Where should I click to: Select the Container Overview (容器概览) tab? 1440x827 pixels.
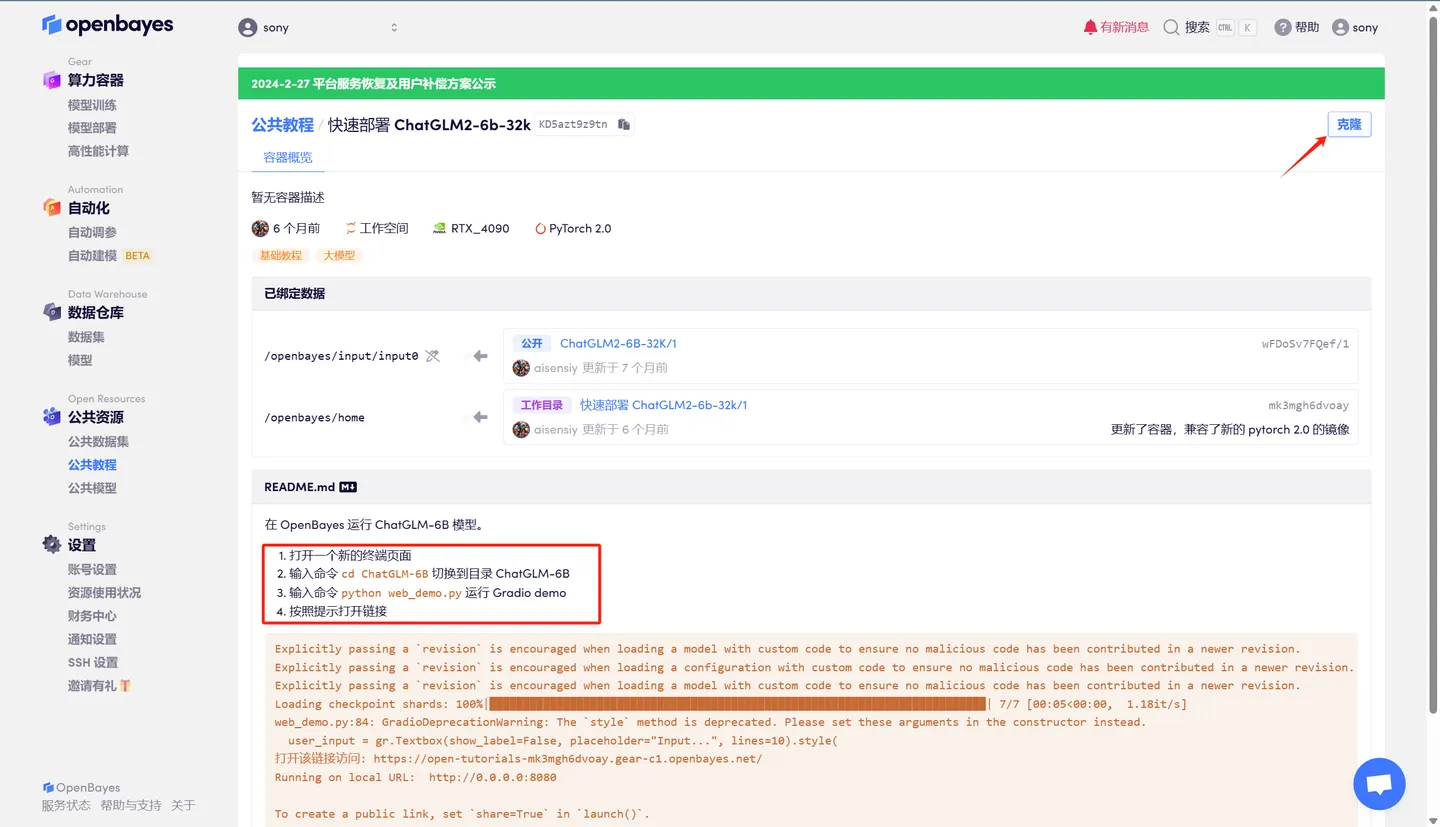[x=288, y=157]
